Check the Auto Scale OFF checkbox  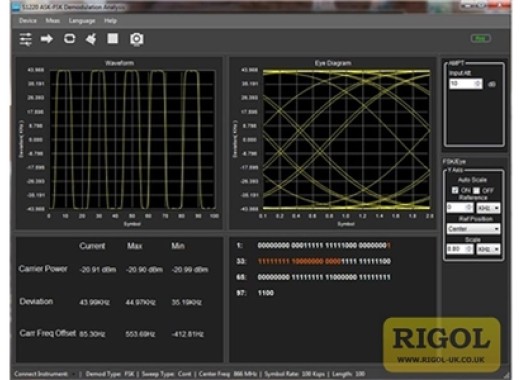[476, 190]
